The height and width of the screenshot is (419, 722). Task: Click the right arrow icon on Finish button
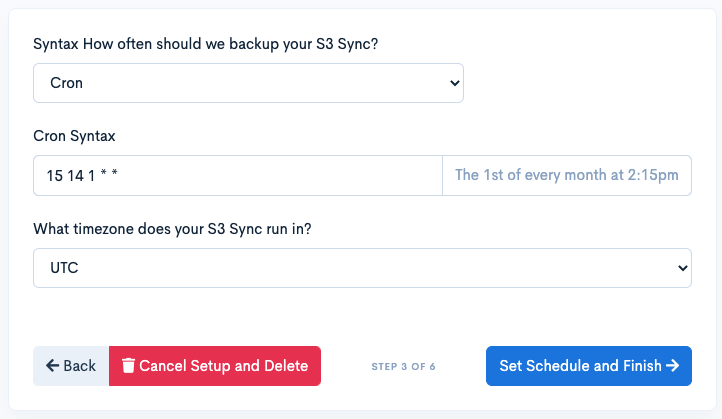tap(672, 366)
